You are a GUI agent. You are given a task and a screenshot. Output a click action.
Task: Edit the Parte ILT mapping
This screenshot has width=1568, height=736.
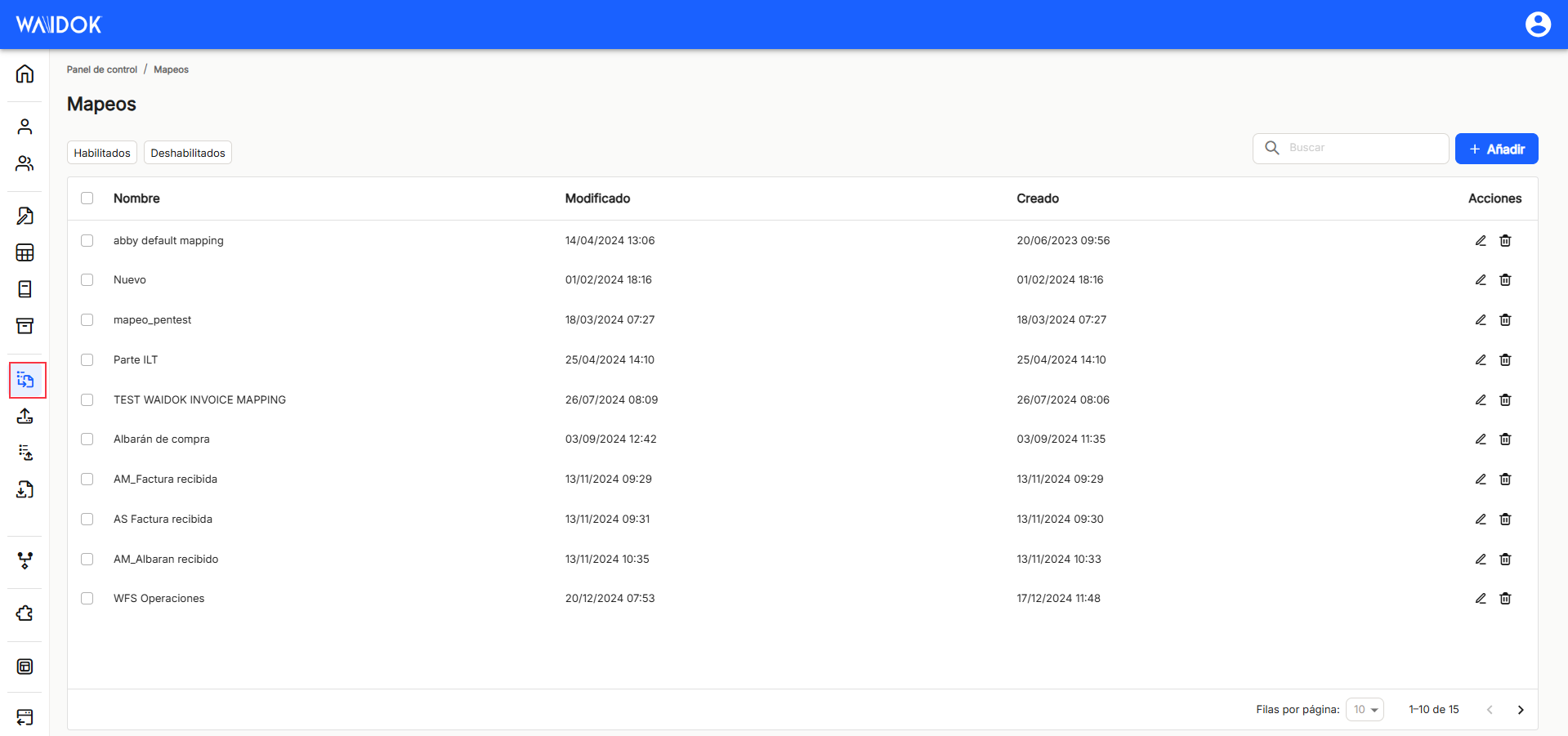(1481, 359)
